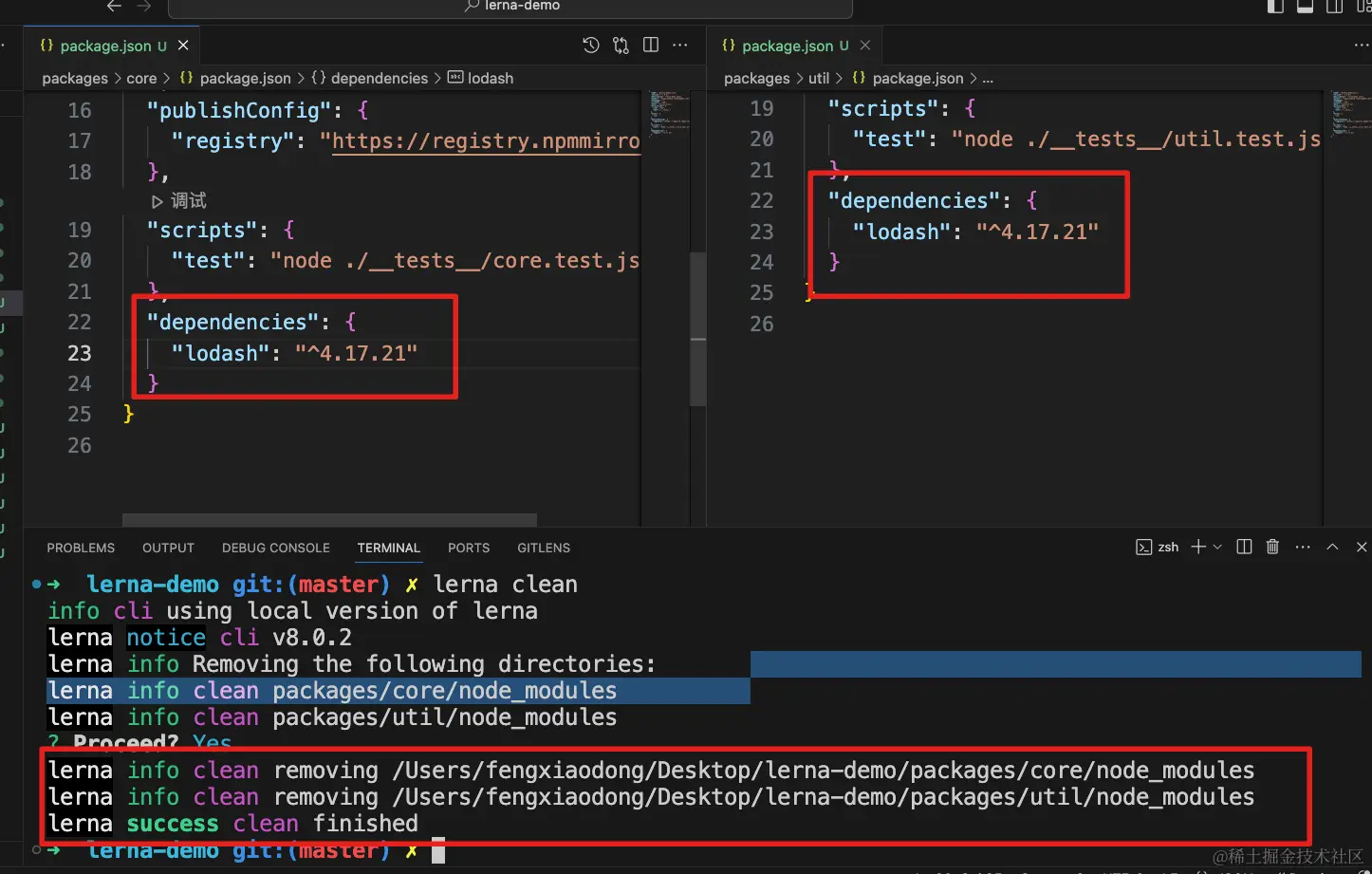
Task: Click the util.test.js test script line
Action: [1086, 139]
